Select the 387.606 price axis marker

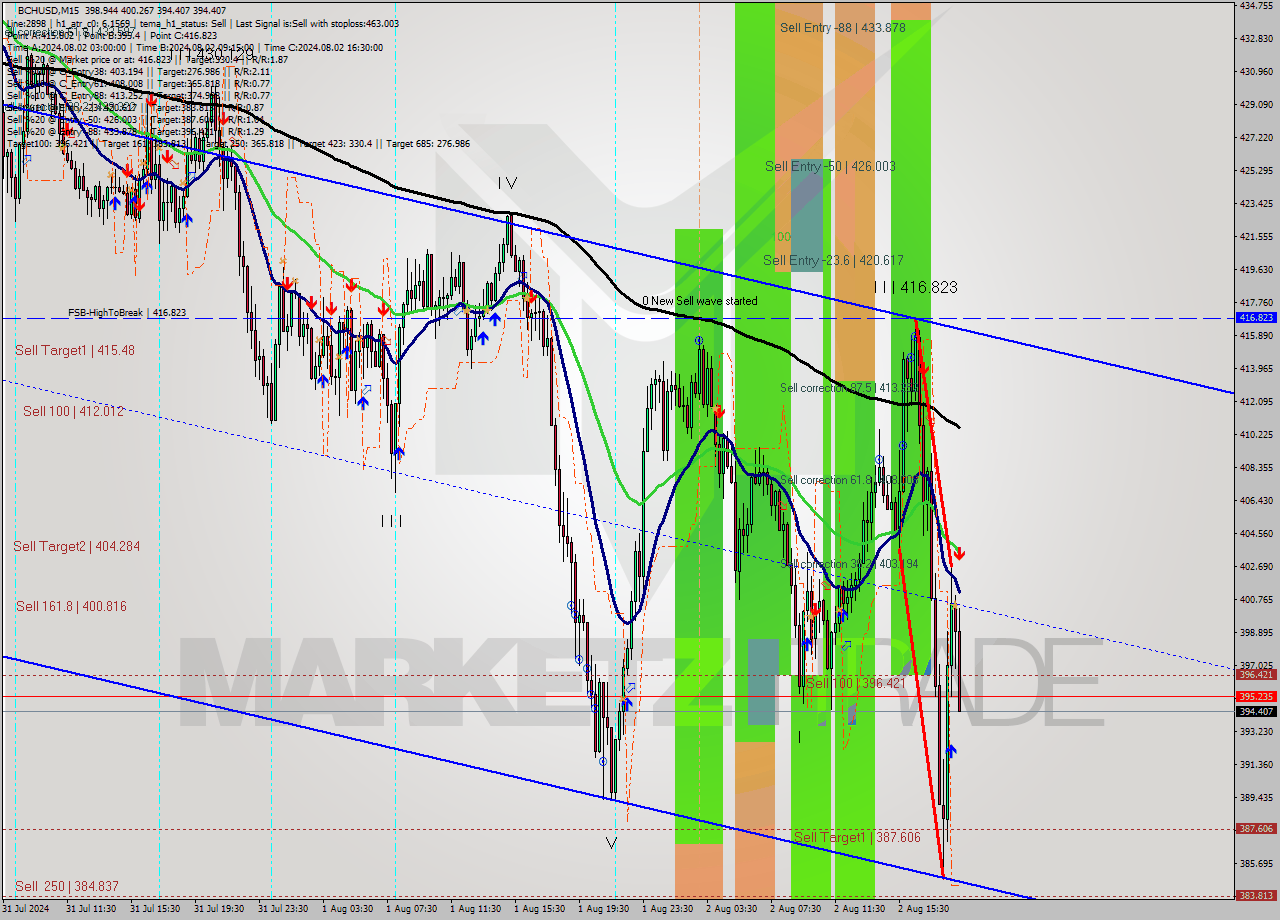point(1256,829)
